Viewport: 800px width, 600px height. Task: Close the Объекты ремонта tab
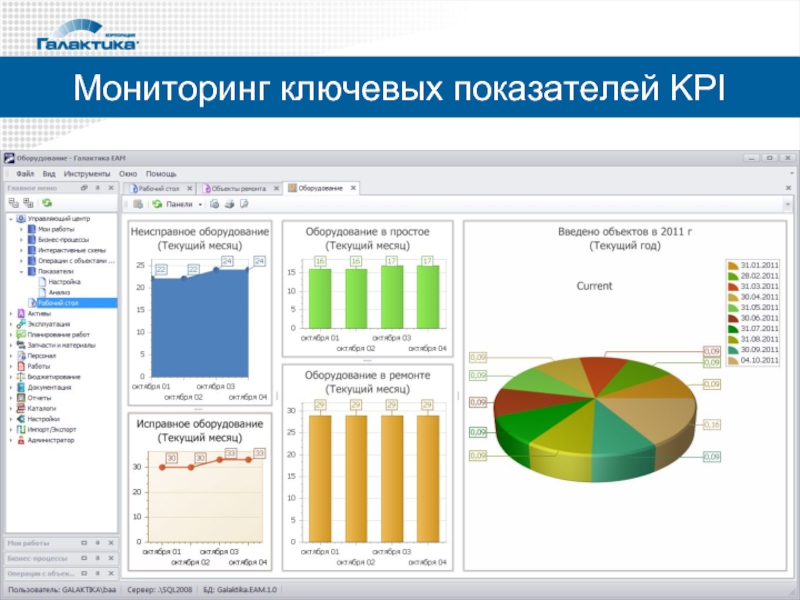276,189
